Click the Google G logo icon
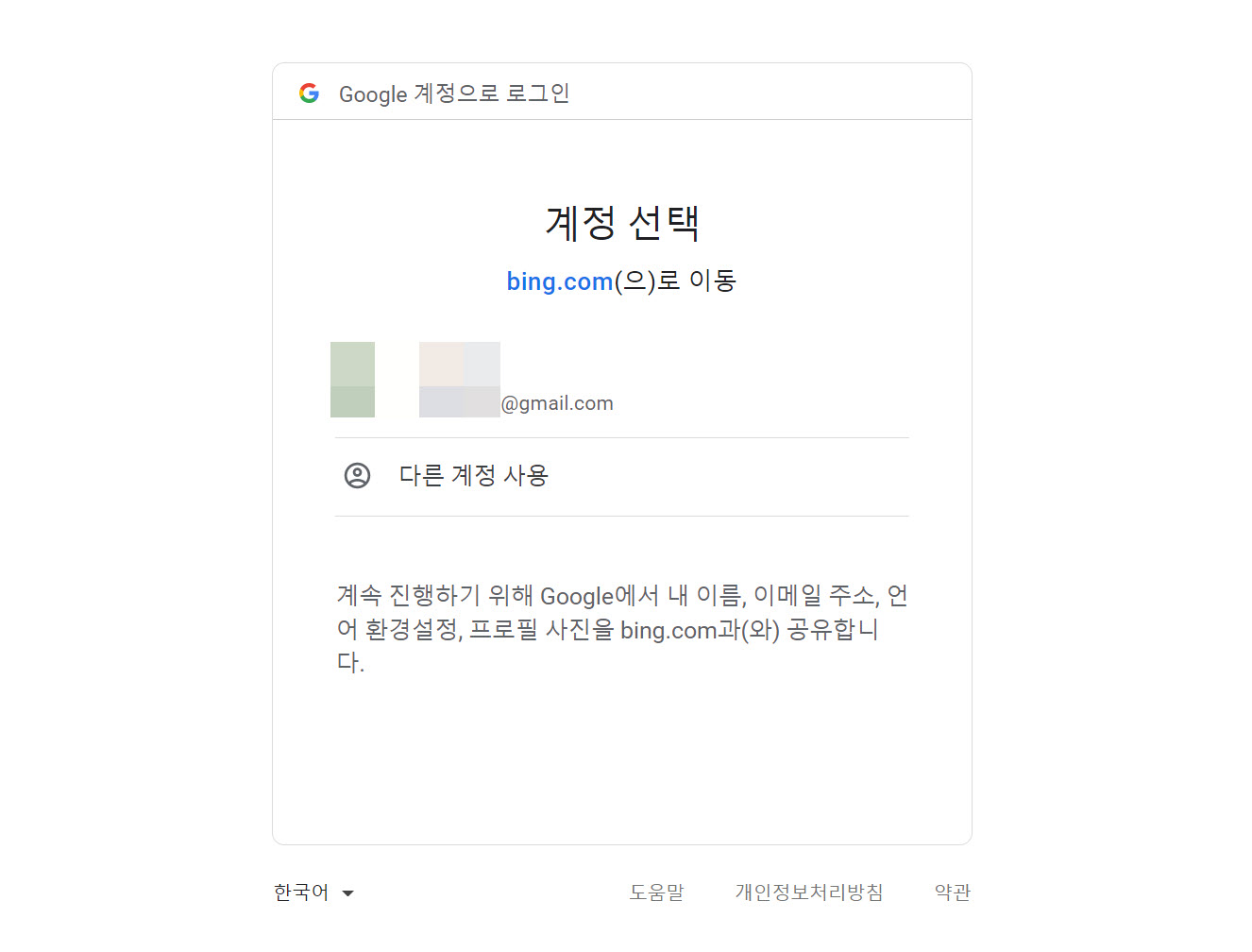Viewport: 1252px width, 952px height. coord(310,92)
